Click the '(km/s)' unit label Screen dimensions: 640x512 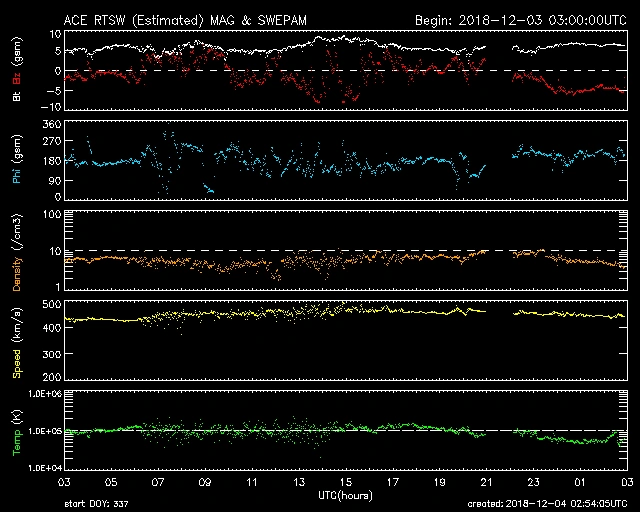click(x=17, y=325)
